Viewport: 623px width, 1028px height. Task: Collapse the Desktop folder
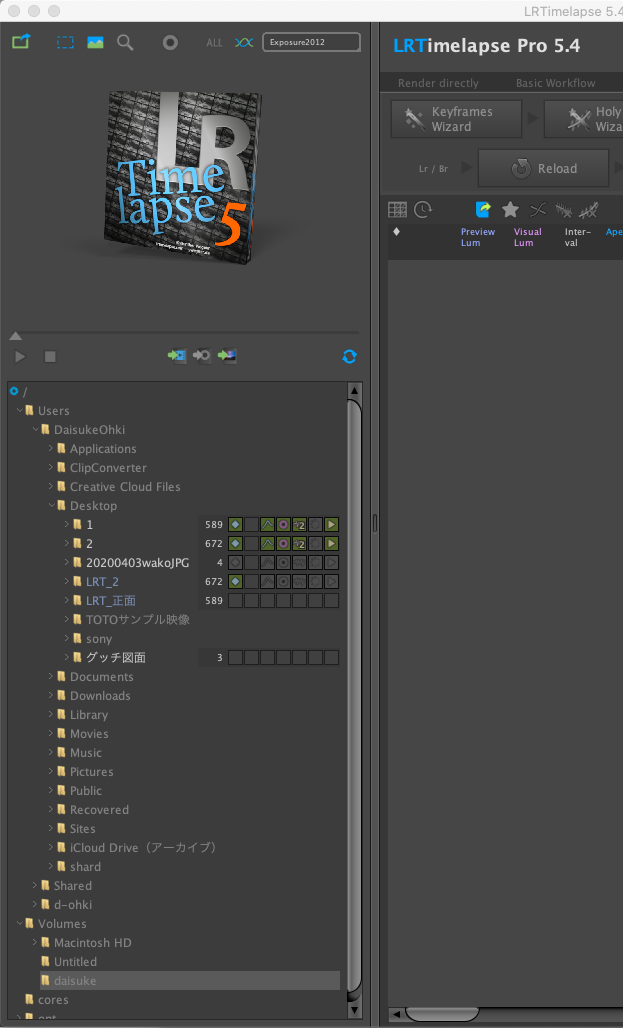pyautogui.click(x=51, y=505)
